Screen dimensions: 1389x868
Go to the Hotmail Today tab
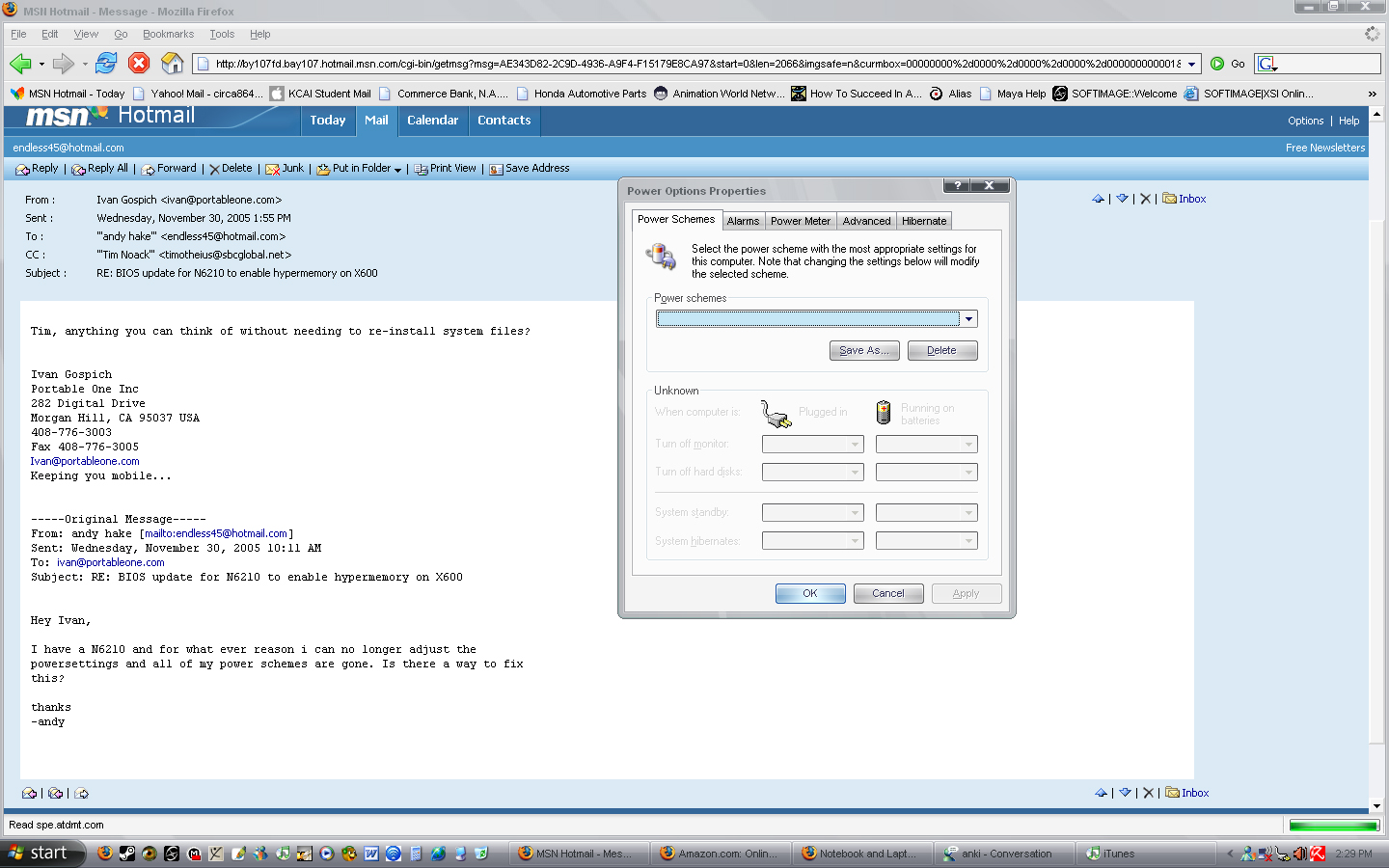(328, 121)
